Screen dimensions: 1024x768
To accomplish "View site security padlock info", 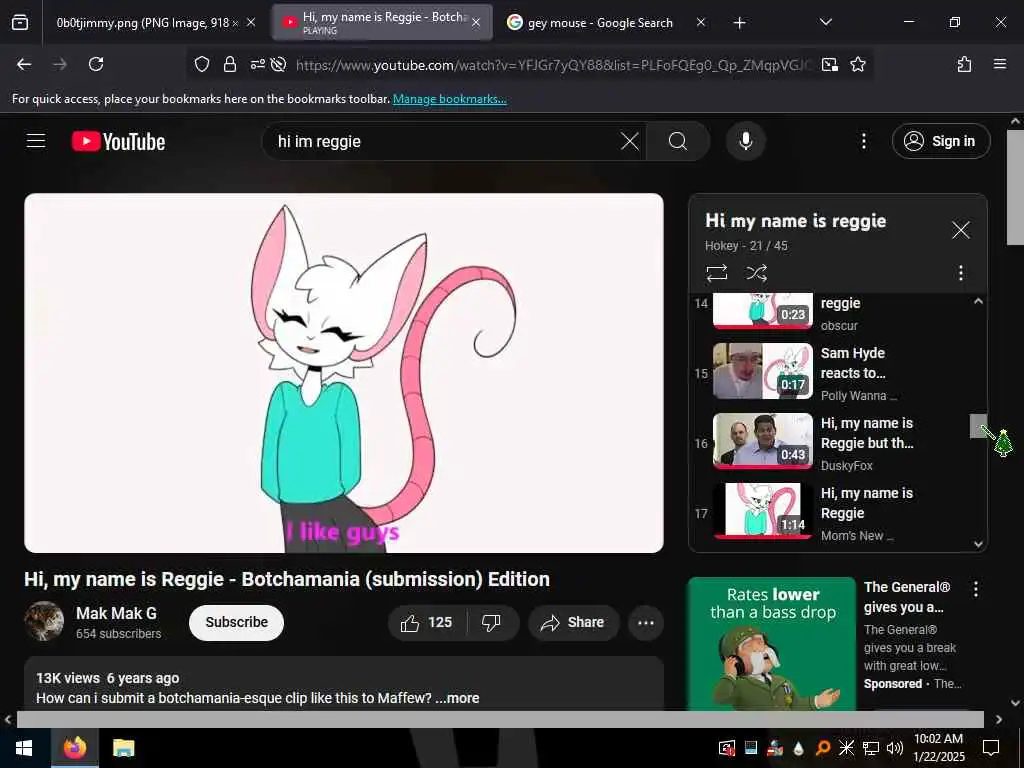I will click(230, 64).
